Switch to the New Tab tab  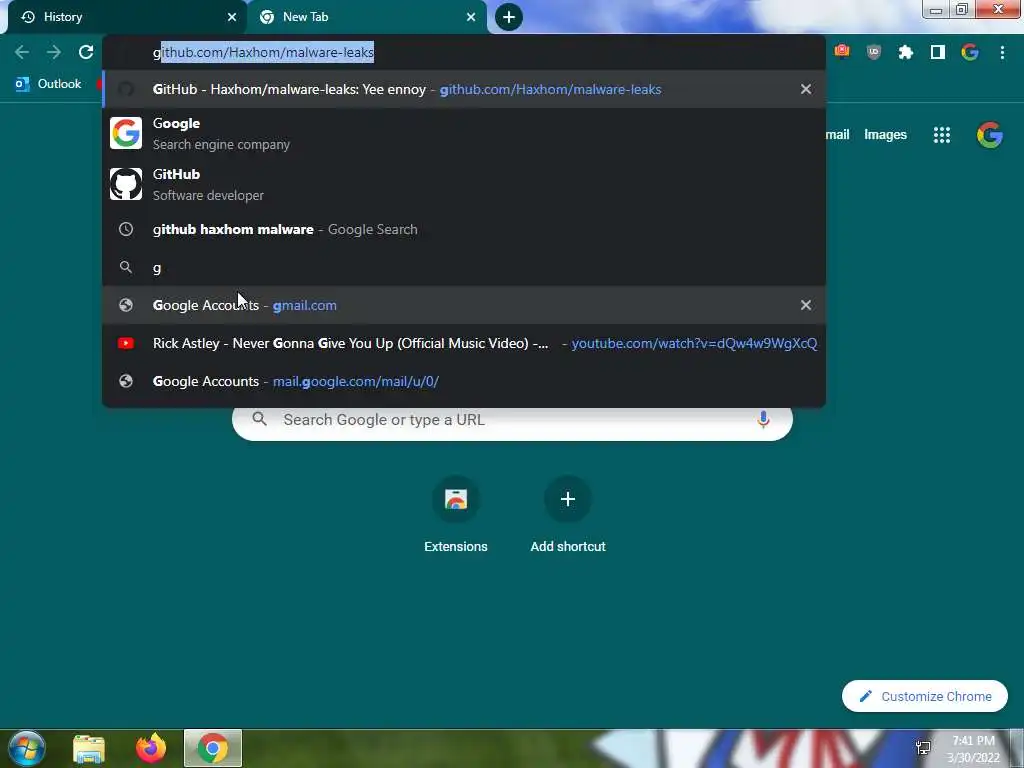point(366,17)
